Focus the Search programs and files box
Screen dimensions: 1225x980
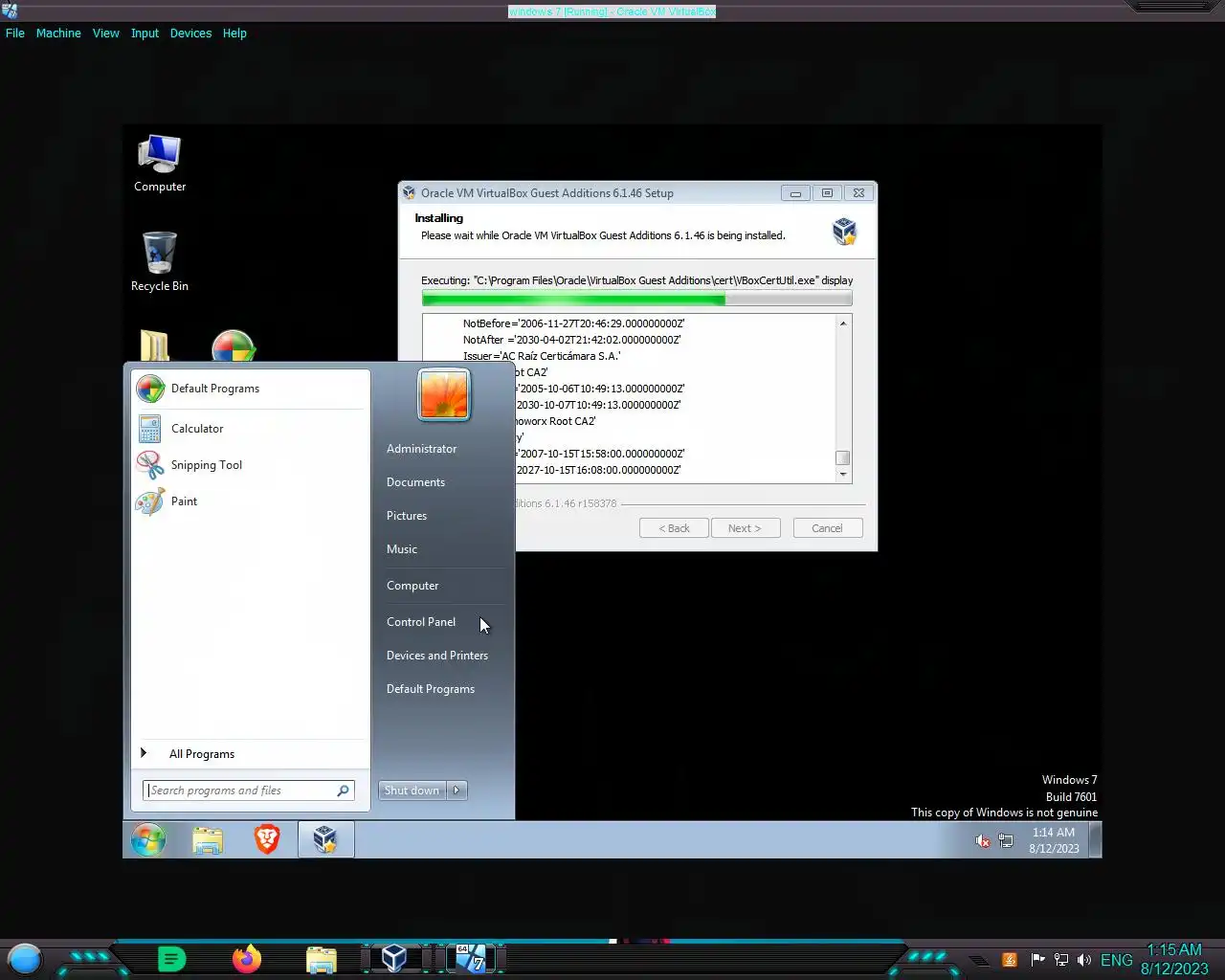click(x=249, y=791)
